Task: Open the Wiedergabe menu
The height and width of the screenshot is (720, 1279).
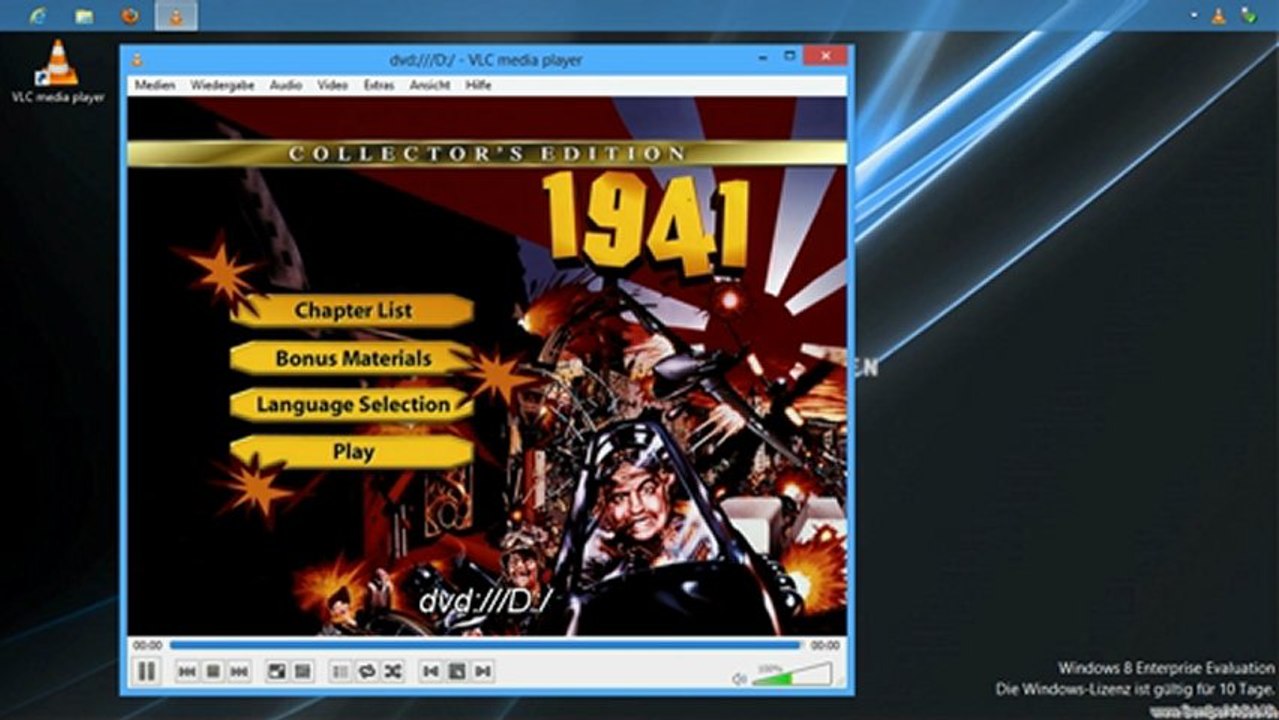Action: tap(224, 86)
